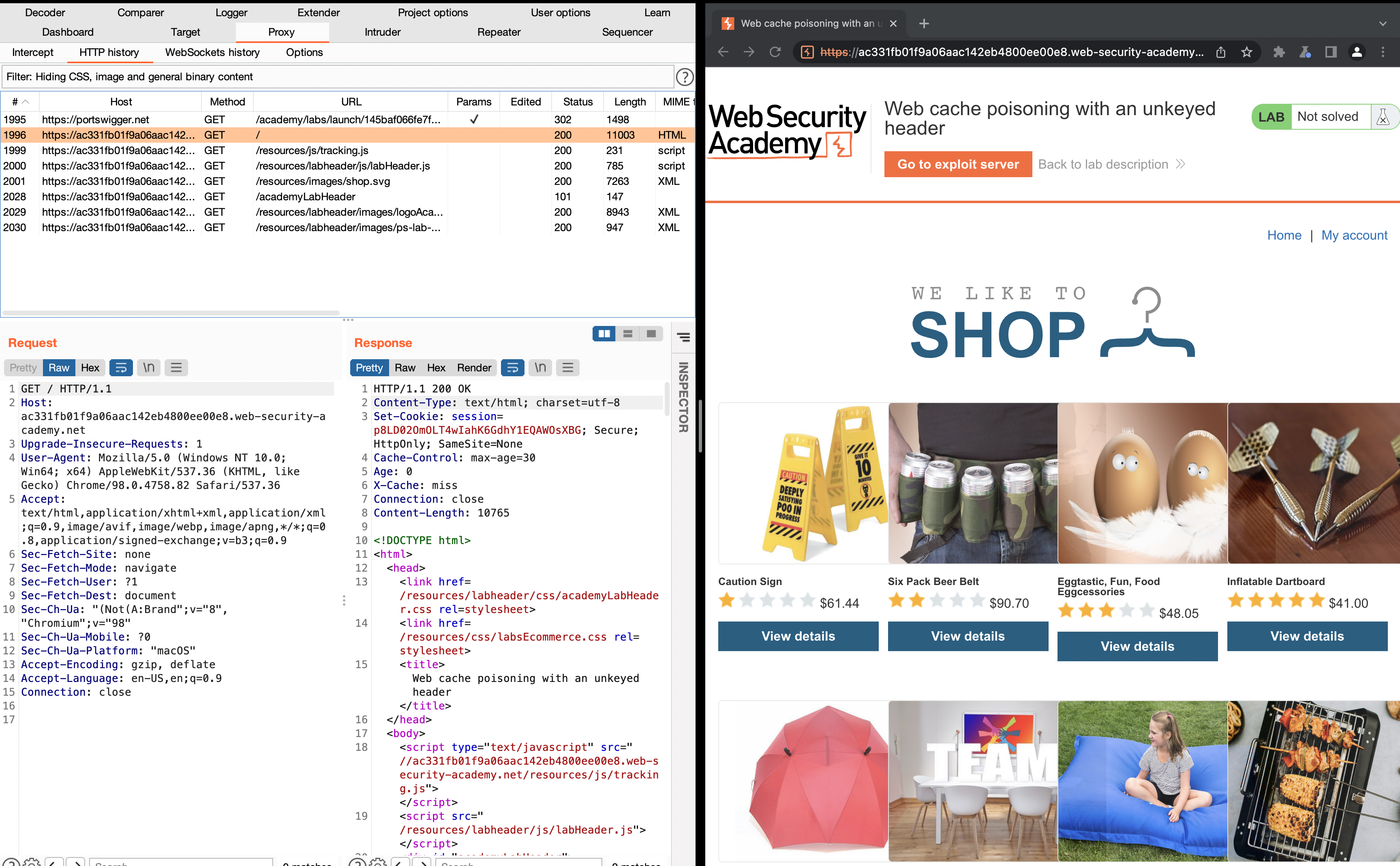Select side-by-side split layout icon
The width and height of the screenshot is (1400, 866).
point(604,334)
